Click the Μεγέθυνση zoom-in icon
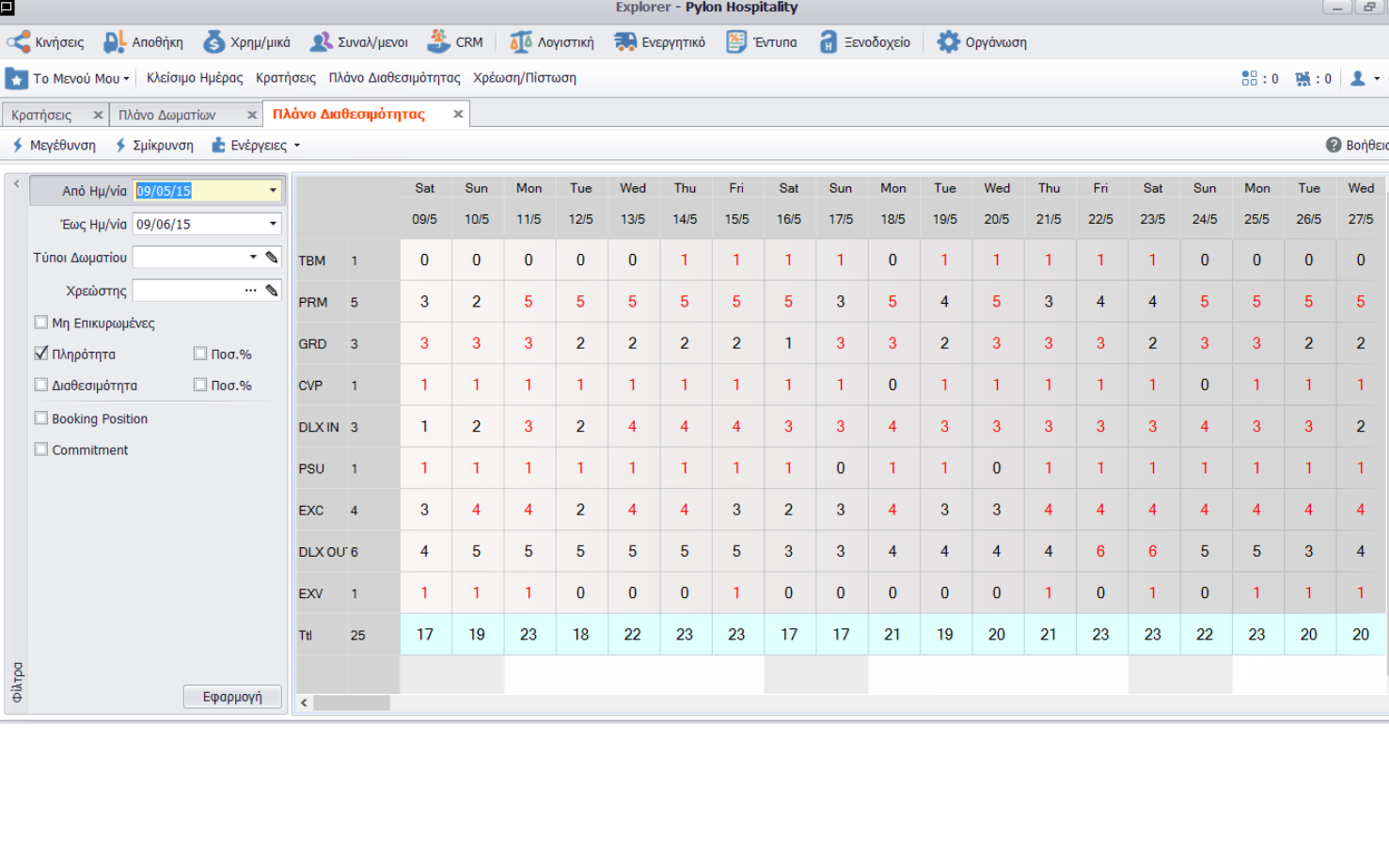 18,146
